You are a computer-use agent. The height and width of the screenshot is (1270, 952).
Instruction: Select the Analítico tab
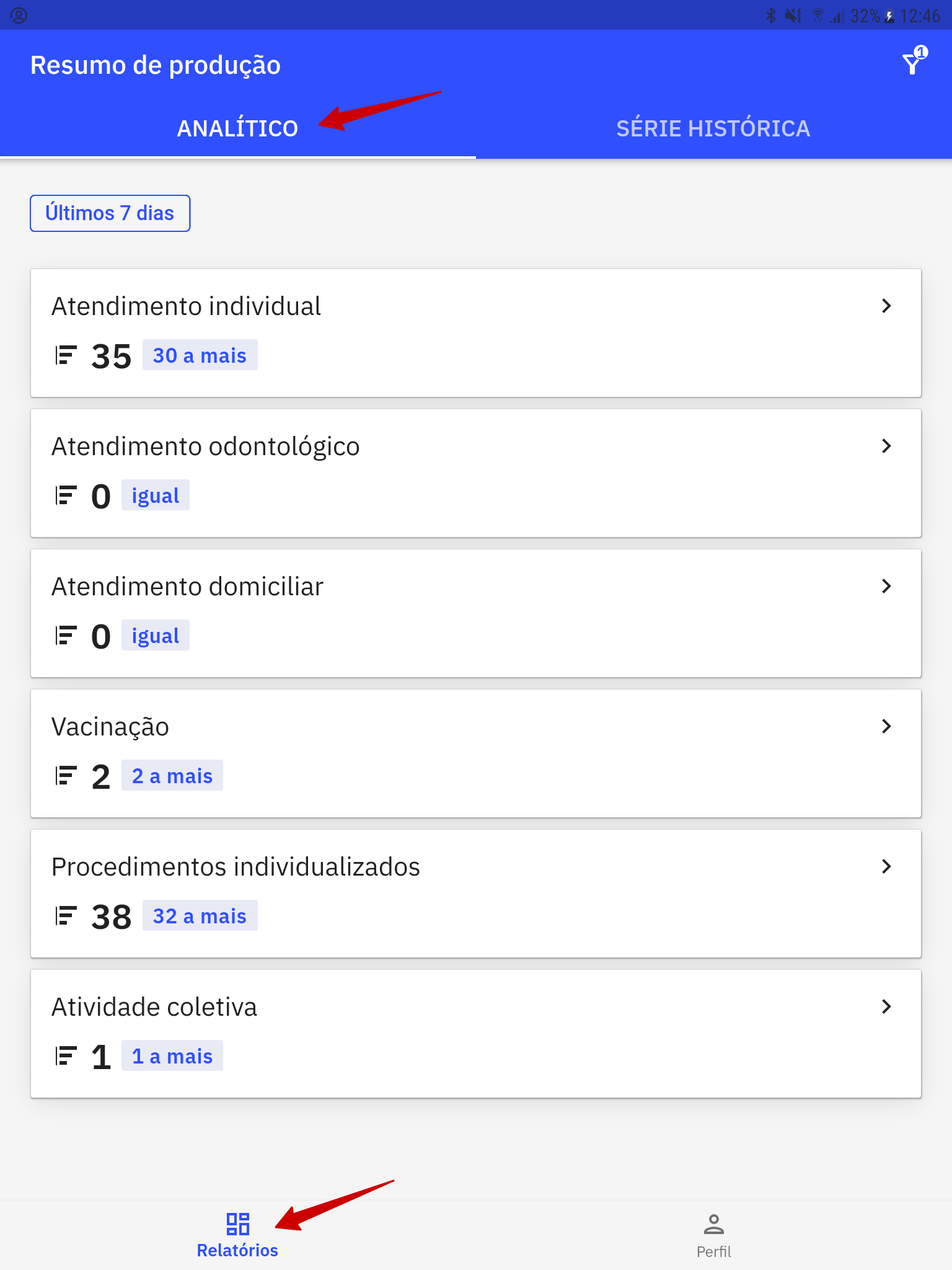(237, 128)
